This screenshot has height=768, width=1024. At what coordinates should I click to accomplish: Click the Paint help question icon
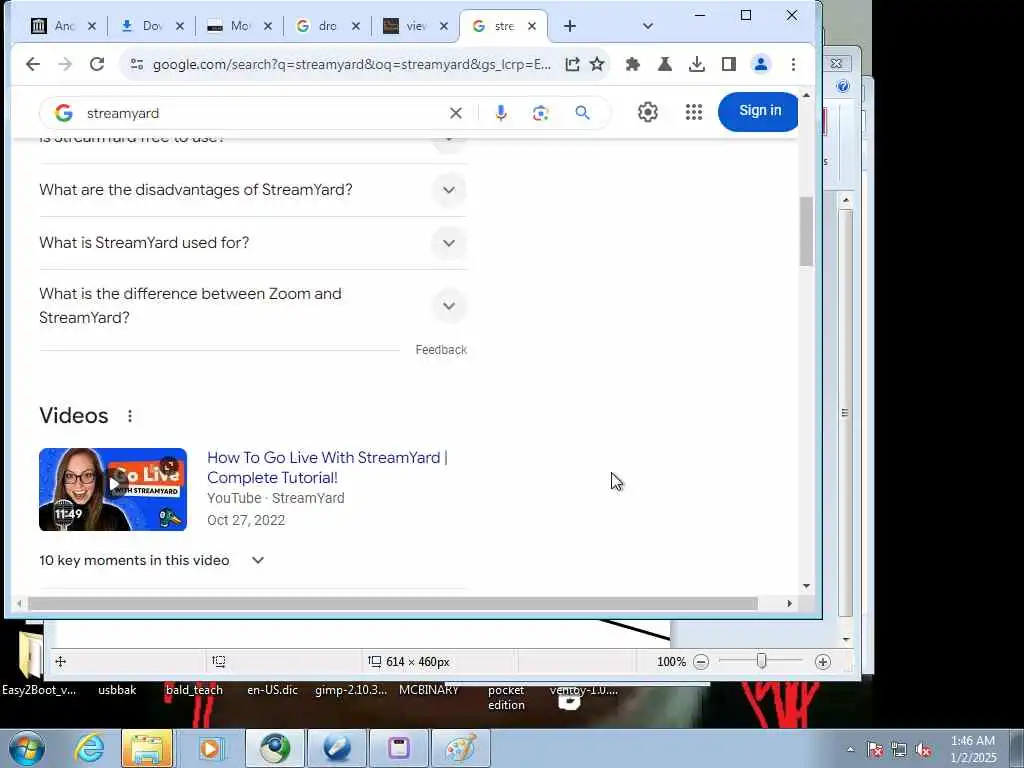[842, 86]
